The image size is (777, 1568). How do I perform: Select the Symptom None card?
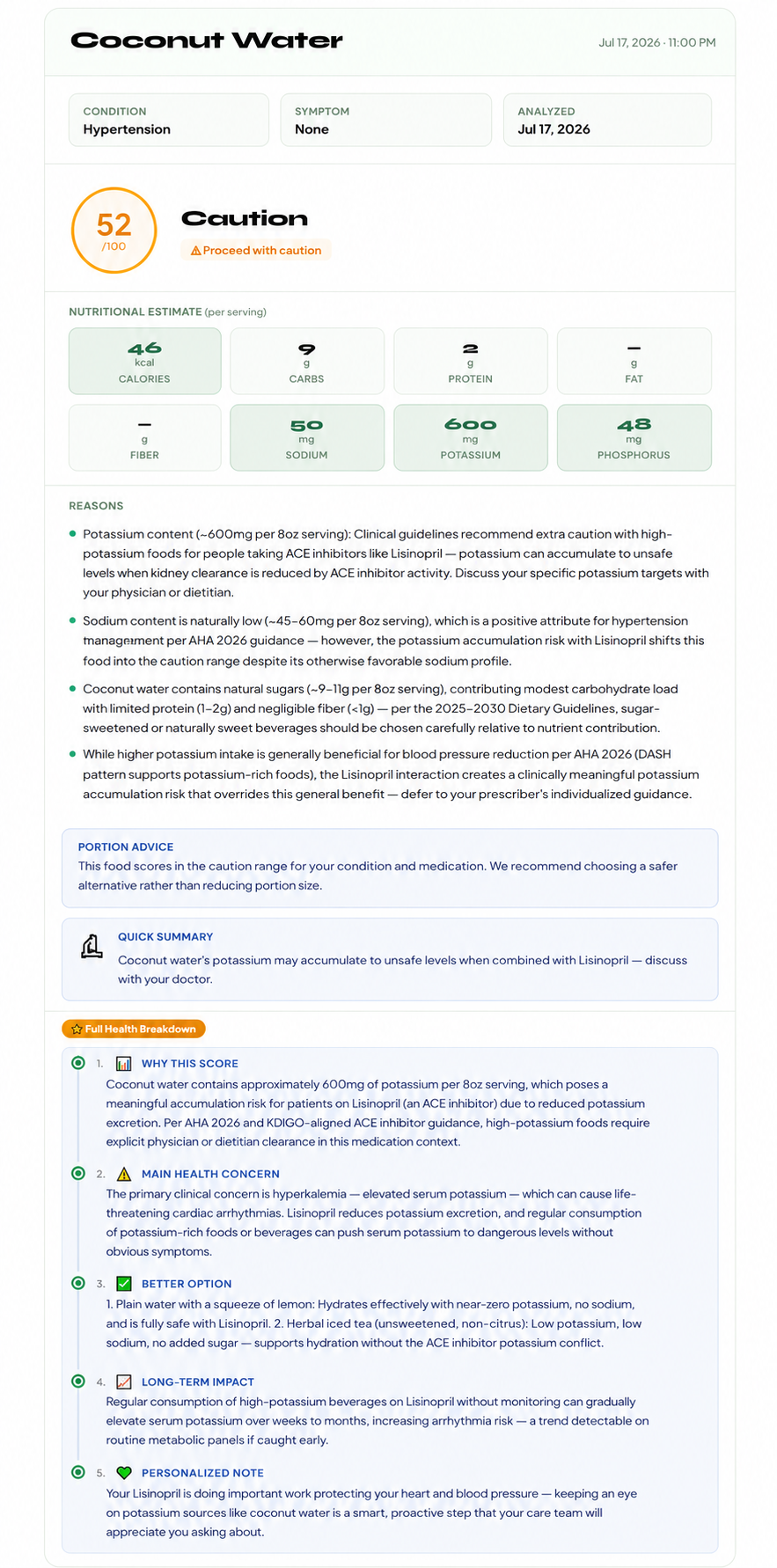click(x=386, y=120)
